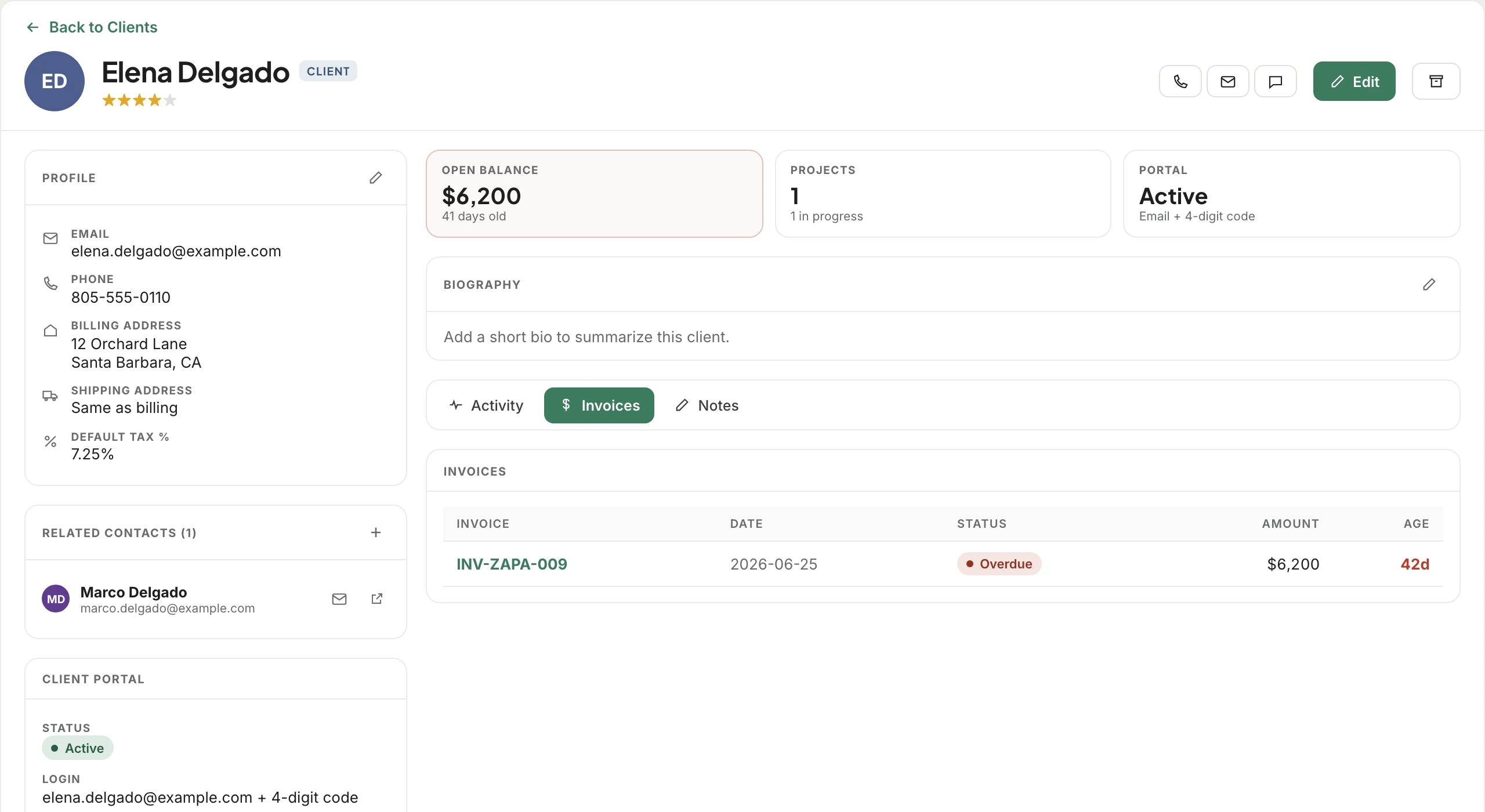Click the Overdue status badge
Image resolution: width=1485 pixels, height=812 pixels.
[999, 564]
